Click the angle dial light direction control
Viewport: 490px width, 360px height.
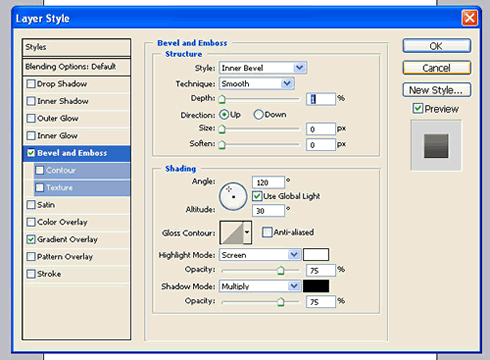(x=233, y=196)
